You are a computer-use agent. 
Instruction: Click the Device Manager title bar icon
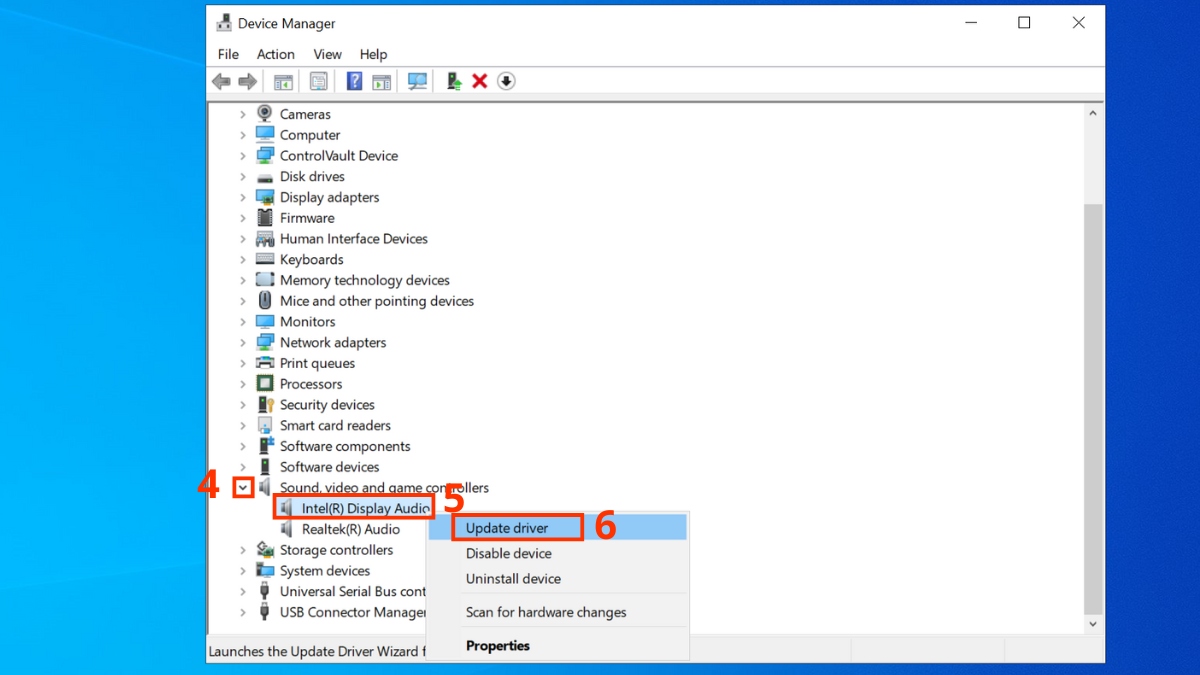[x=224, y=23]
